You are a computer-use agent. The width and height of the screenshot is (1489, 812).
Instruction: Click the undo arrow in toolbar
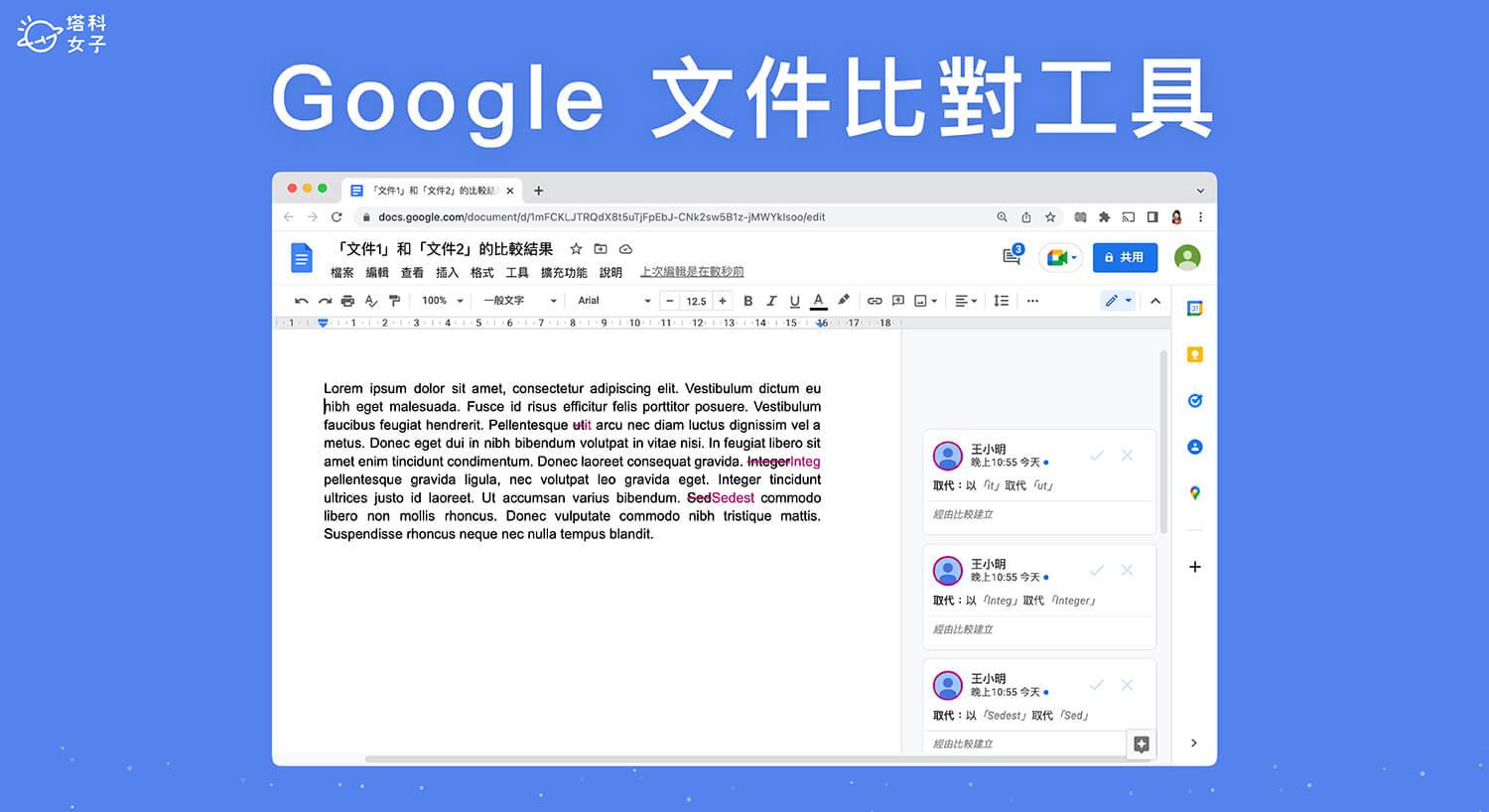302,301
